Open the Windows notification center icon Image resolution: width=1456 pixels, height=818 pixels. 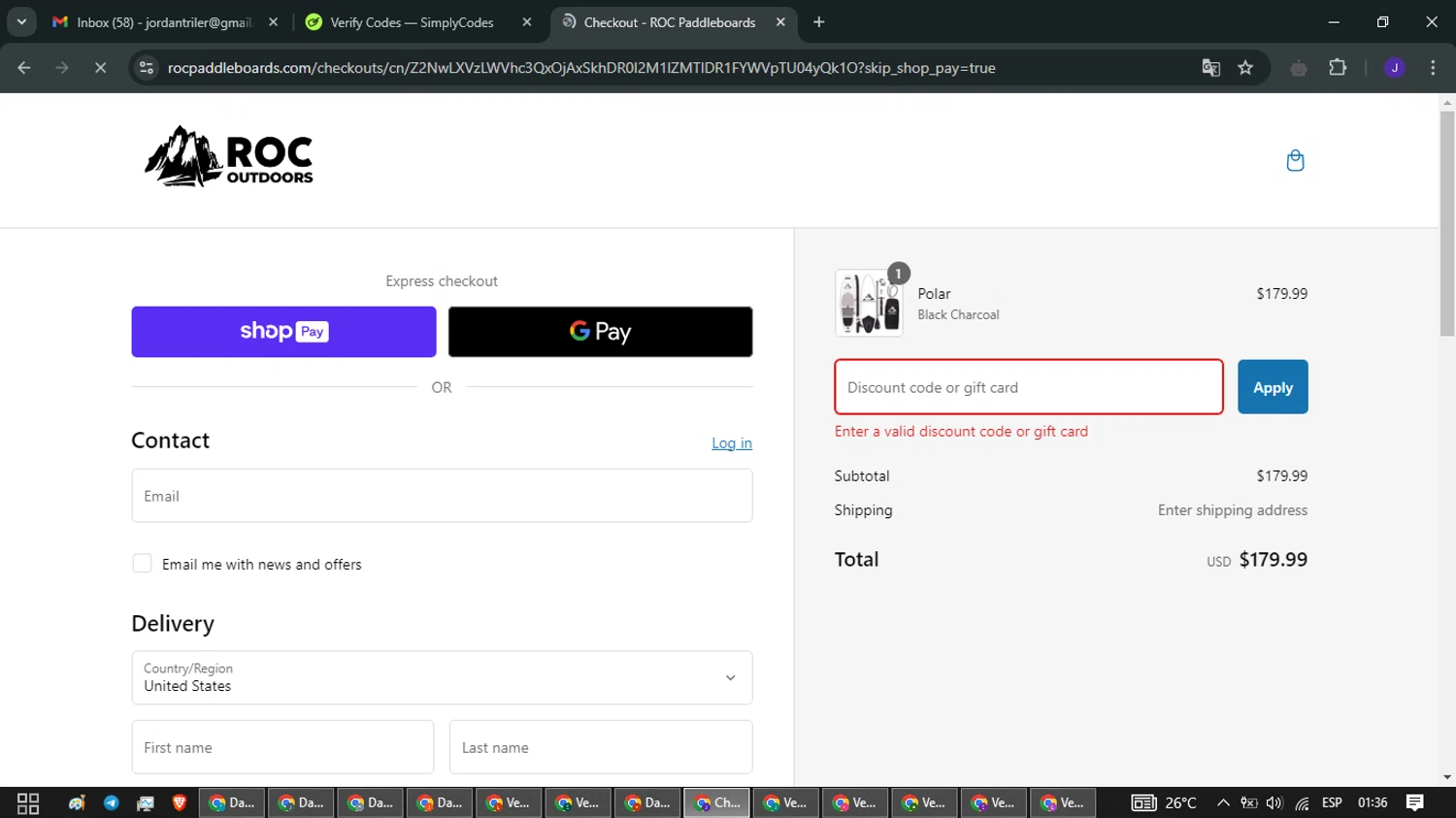(x=1415, y=802)
